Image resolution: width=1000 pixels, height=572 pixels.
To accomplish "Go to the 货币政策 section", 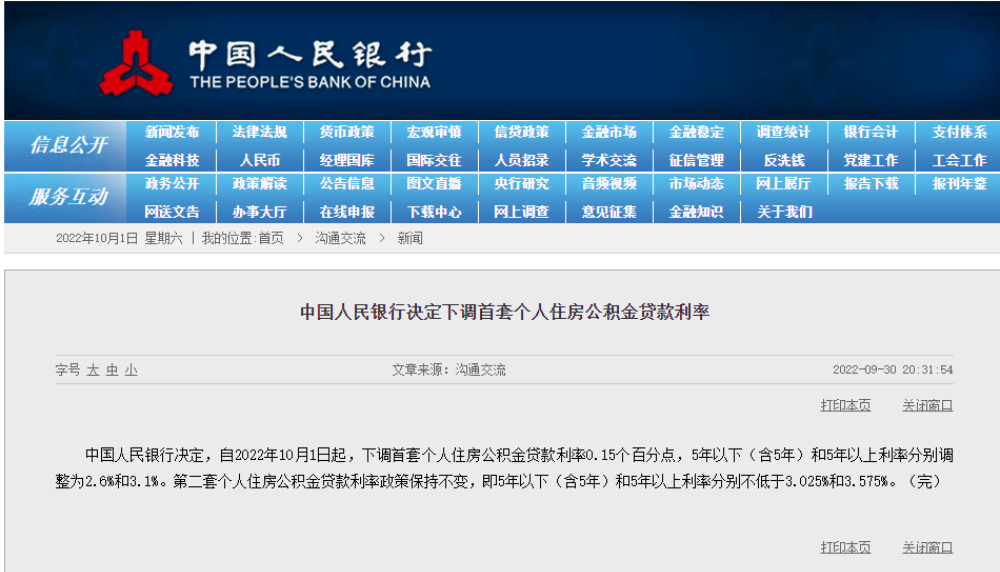I will point(347,132).
